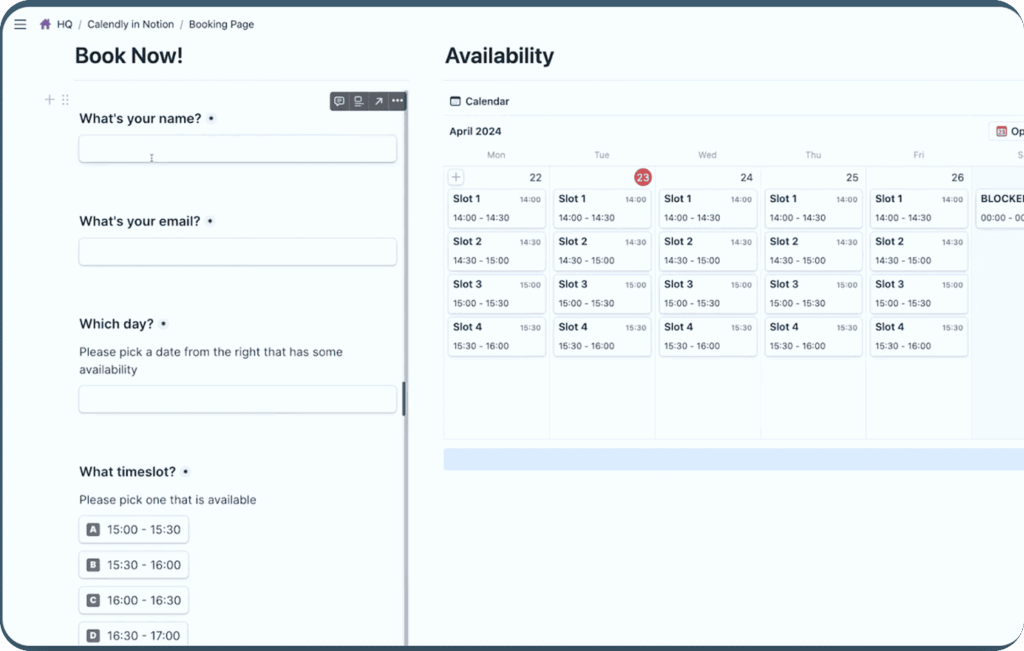Open Slot 4 card on Wednesday 24

708,336
